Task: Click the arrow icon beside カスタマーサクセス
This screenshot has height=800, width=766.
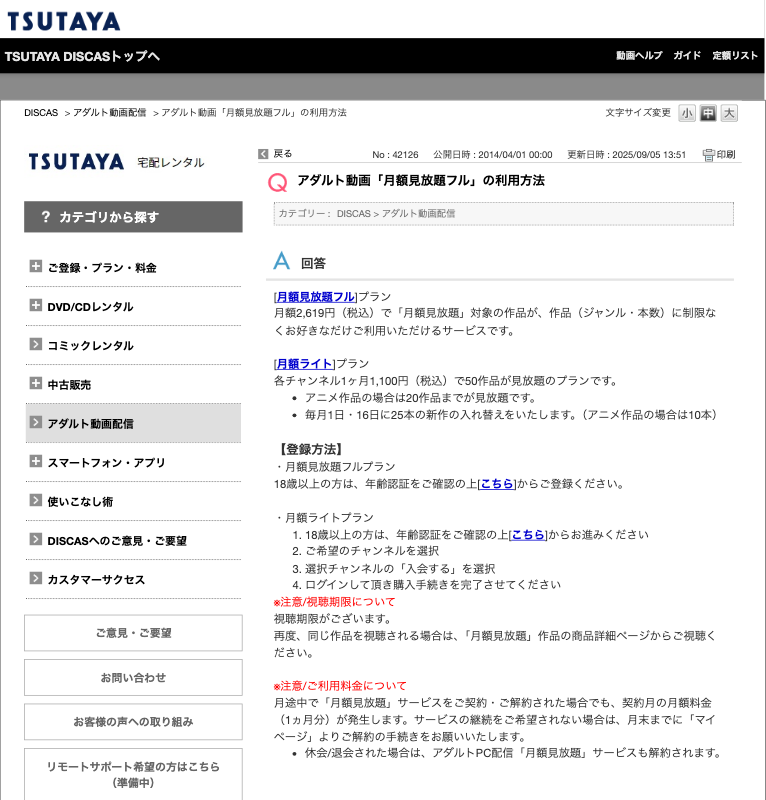Action: 35,578
